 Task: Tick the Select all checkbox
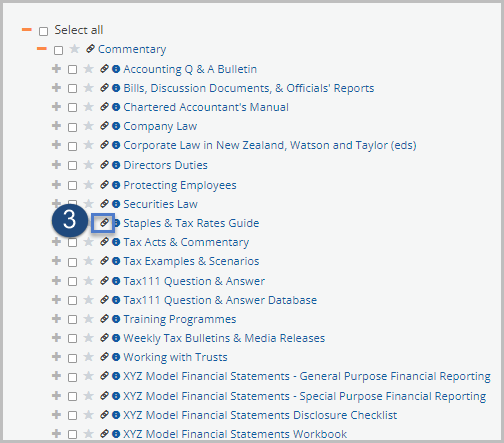[x=43, y=31]
